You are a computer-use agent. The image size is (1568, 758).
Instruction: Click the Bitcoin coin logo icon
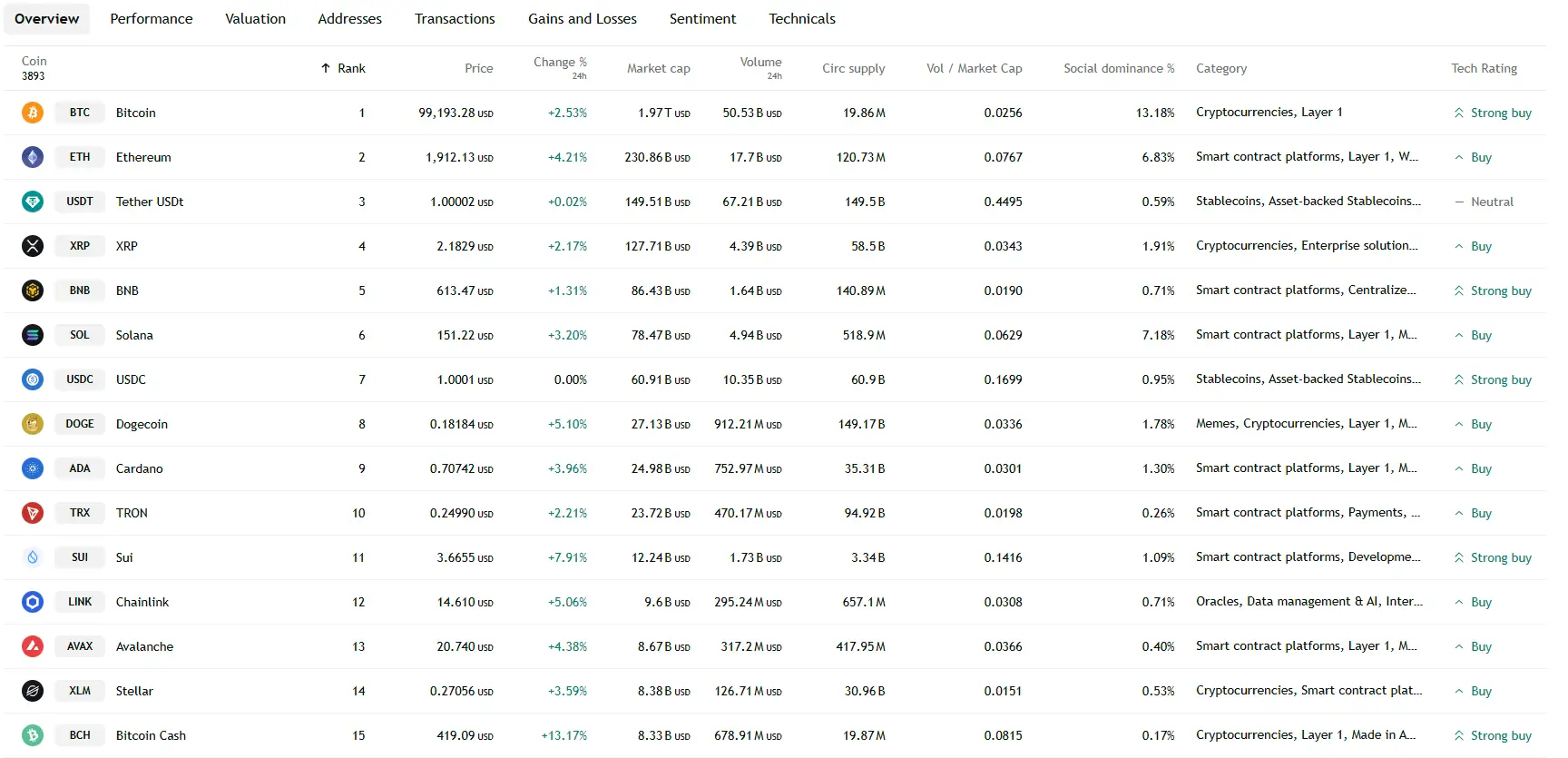click(x=33, y=113)
